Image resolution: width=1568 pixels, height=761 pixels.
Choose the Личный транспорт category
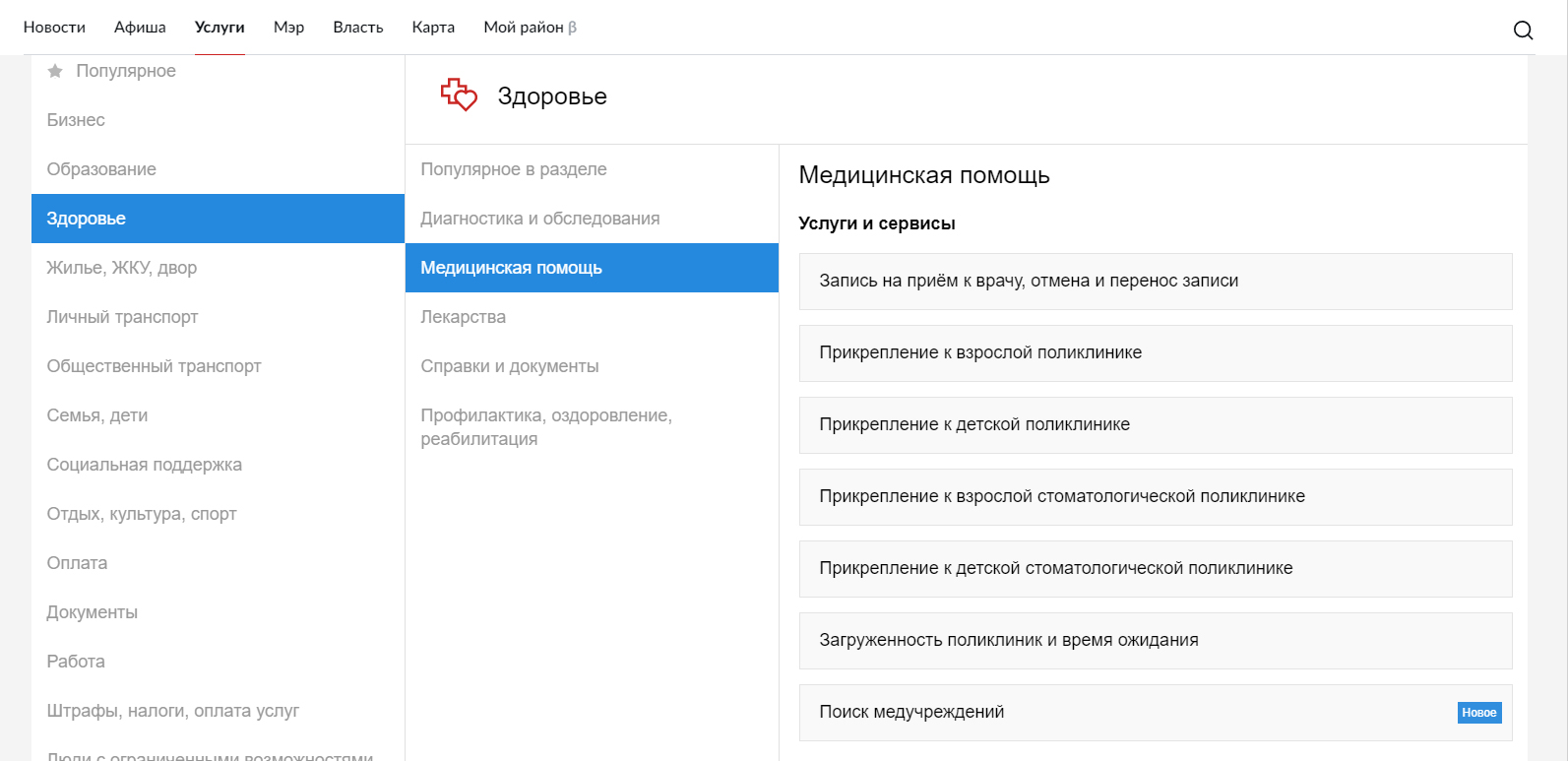coord(122,317)
